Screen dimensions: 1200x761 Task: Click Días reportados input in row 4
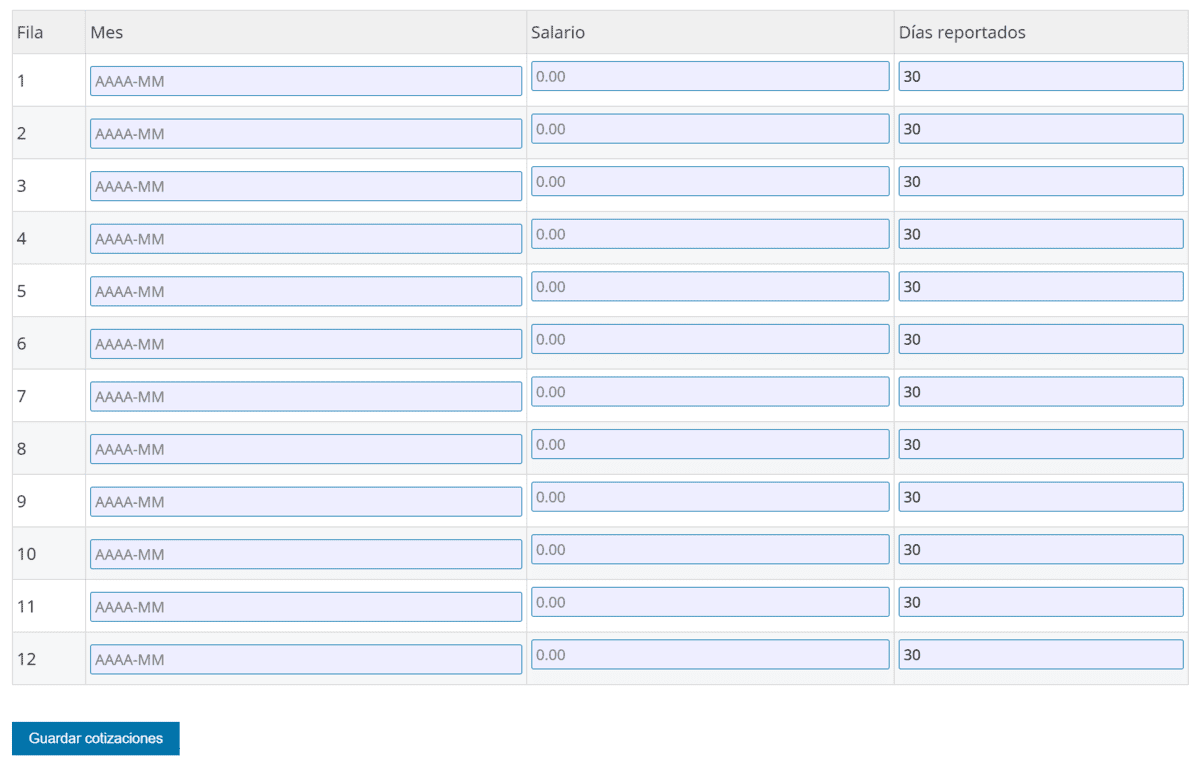tap(1040, 234)
